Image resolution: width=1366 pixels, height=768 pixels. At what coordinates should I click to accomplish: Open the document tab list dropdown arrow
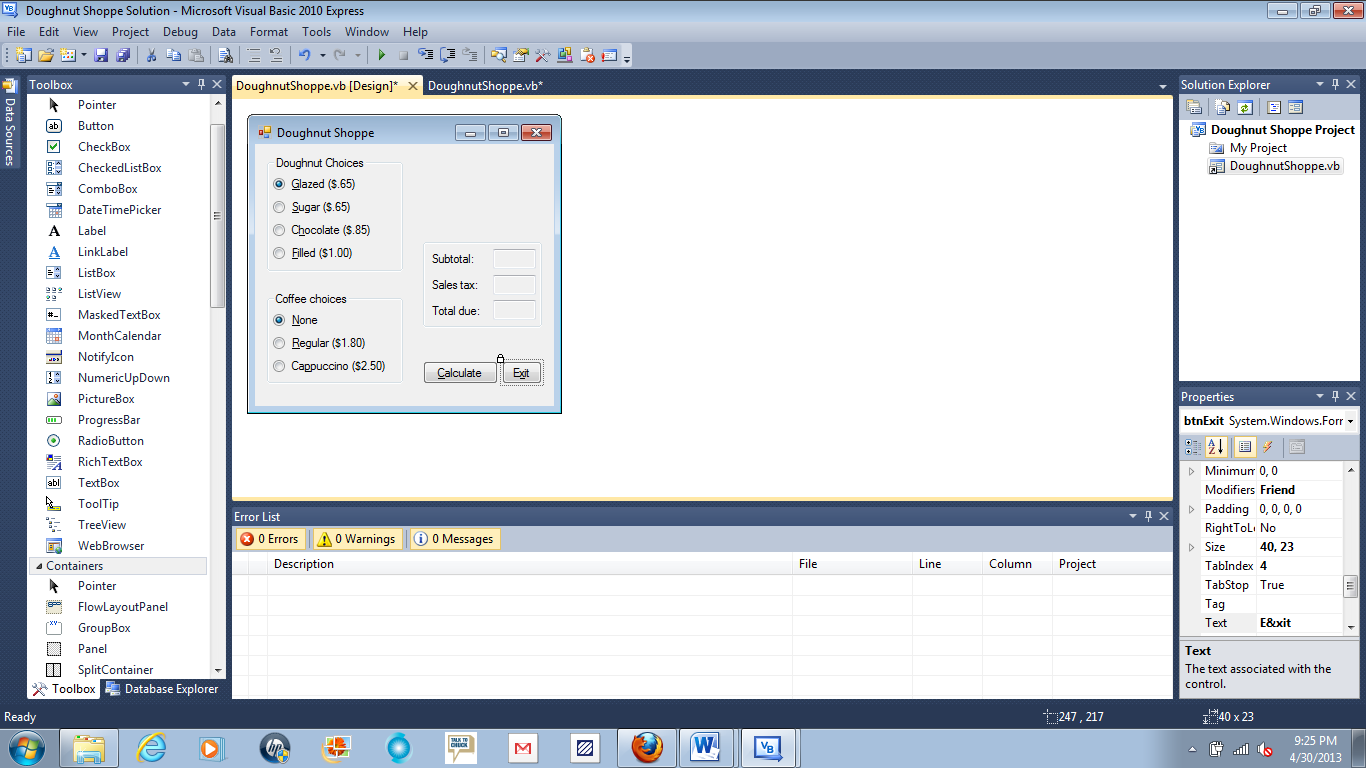(x=1163, y=87)
